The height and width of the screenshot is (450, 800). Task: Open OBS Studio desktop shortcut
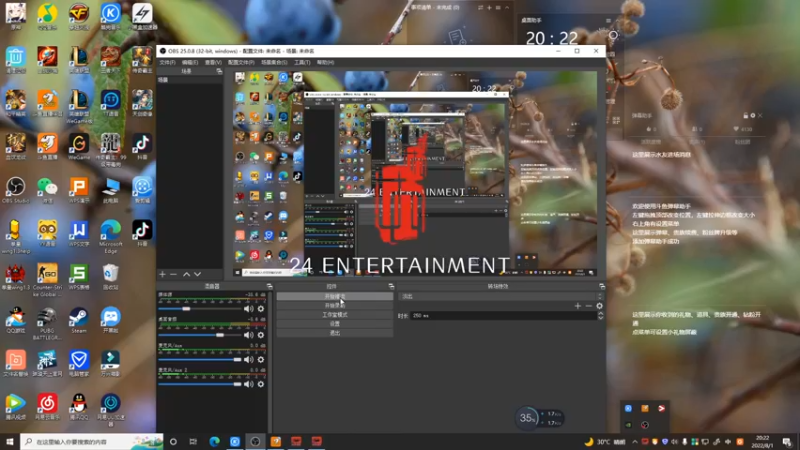[15, 190]
